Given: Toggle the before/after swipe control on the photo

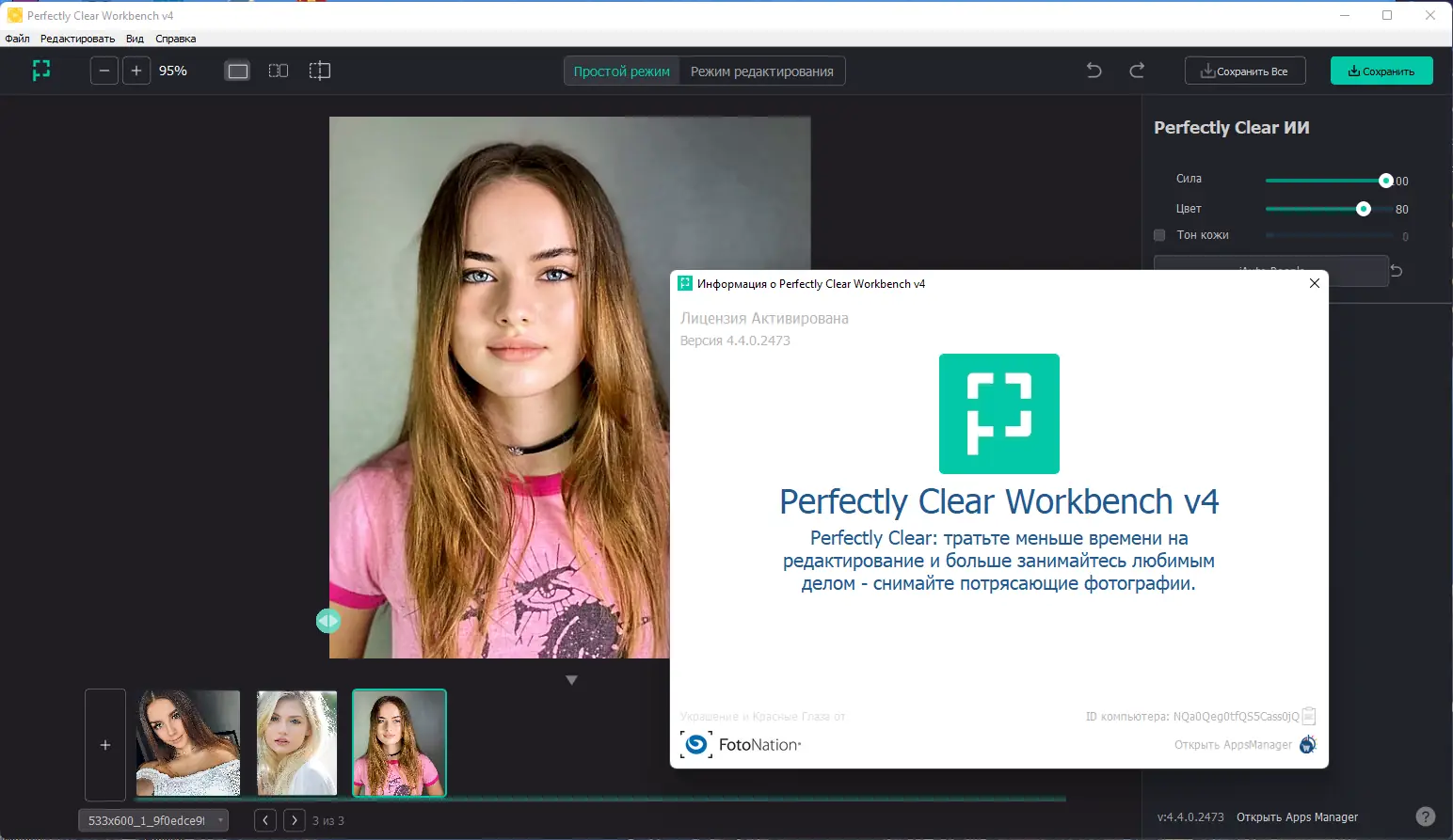Looking at the screenshot, I should pos(327,620).
